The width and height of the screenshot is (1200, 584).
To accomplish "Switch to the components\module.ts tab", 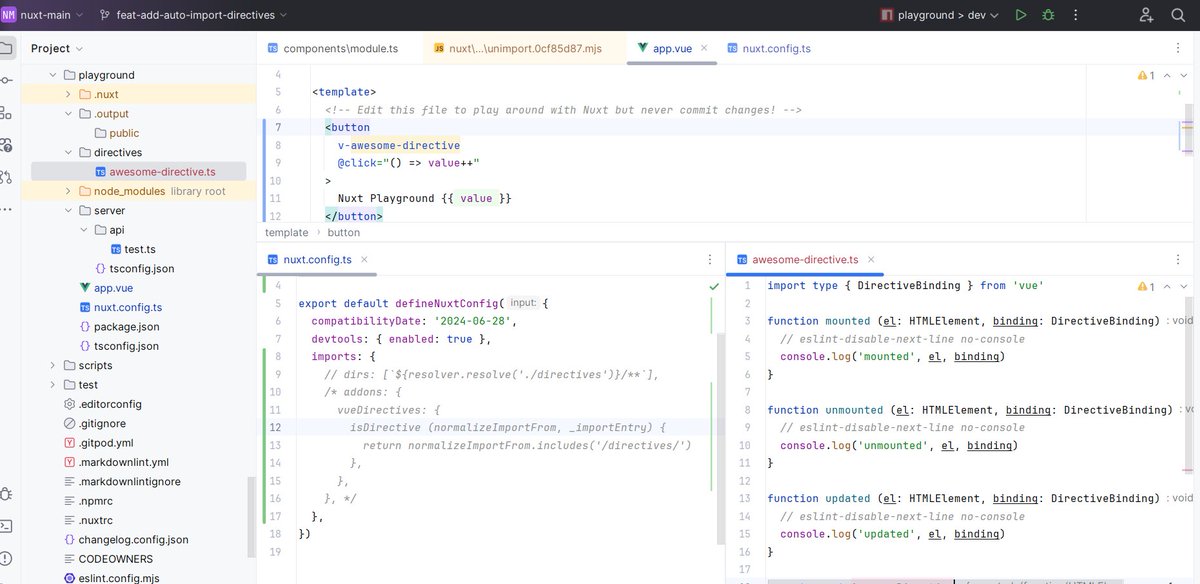I will point(333,48).
